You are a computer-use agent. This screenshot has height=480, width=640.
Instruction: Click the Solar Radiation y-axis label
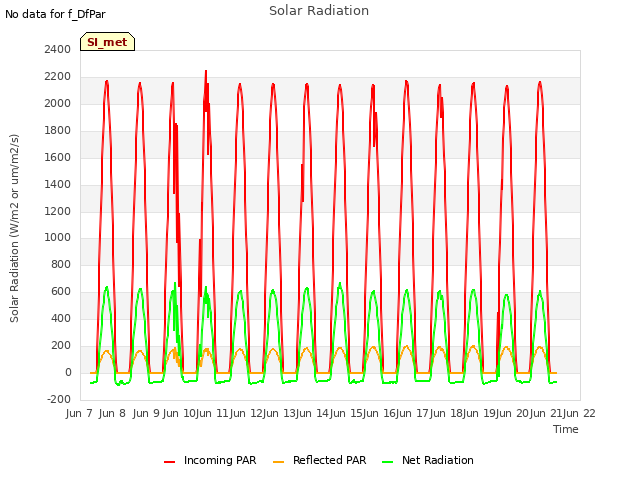click(x=14, y=228)
